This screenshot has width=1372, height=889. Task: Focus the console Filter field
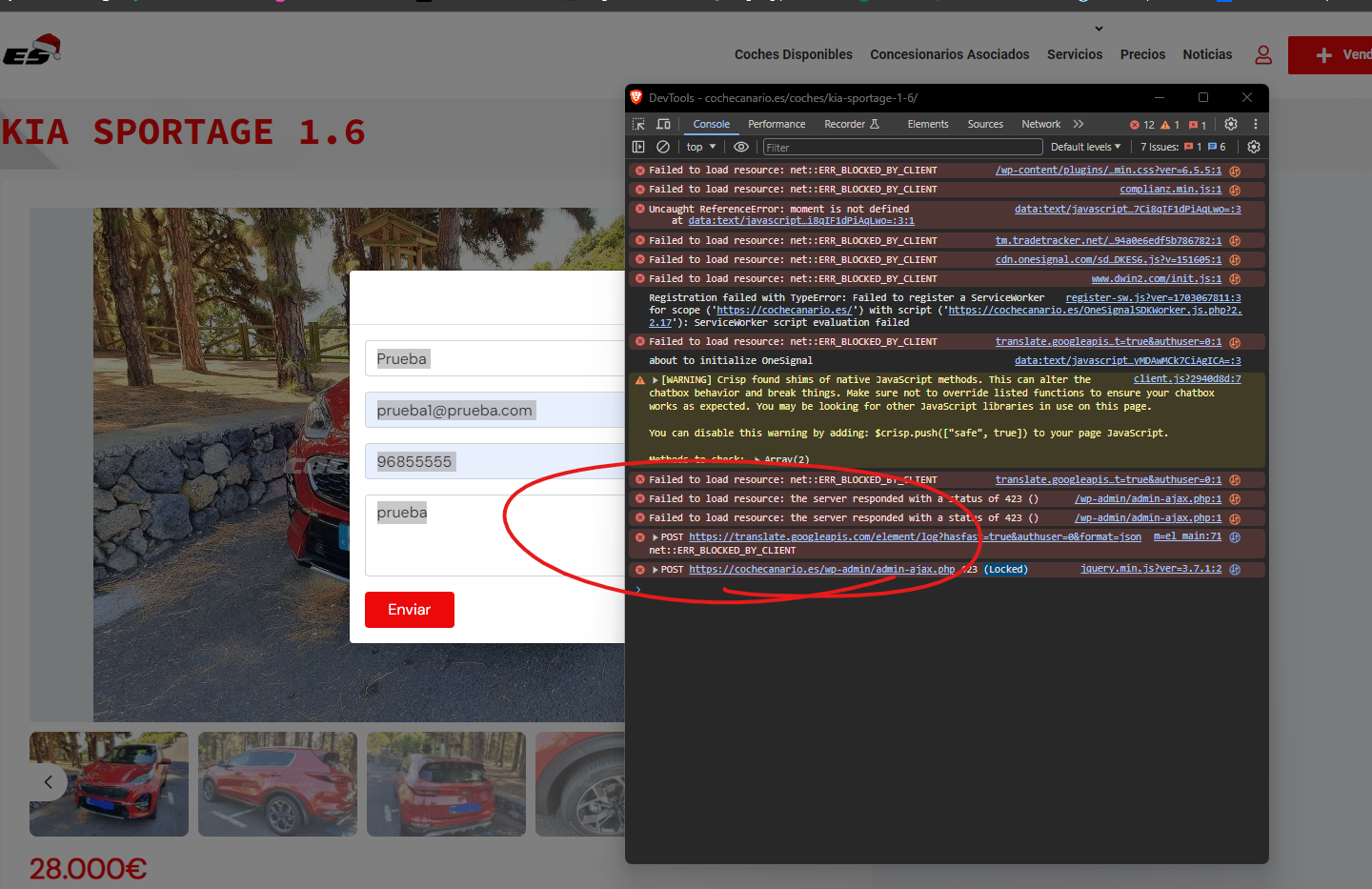pos(902,147)
